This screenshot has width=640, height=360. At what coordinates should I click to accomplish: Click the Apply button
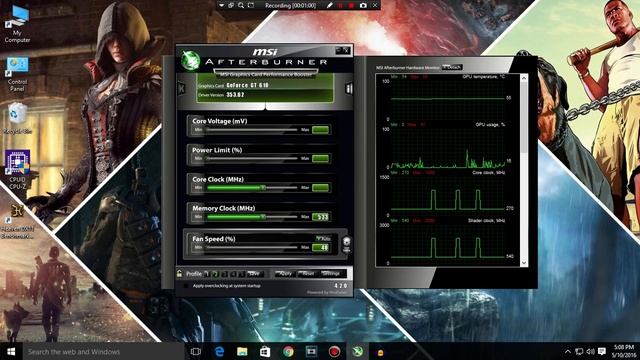[x=285, y=273]
